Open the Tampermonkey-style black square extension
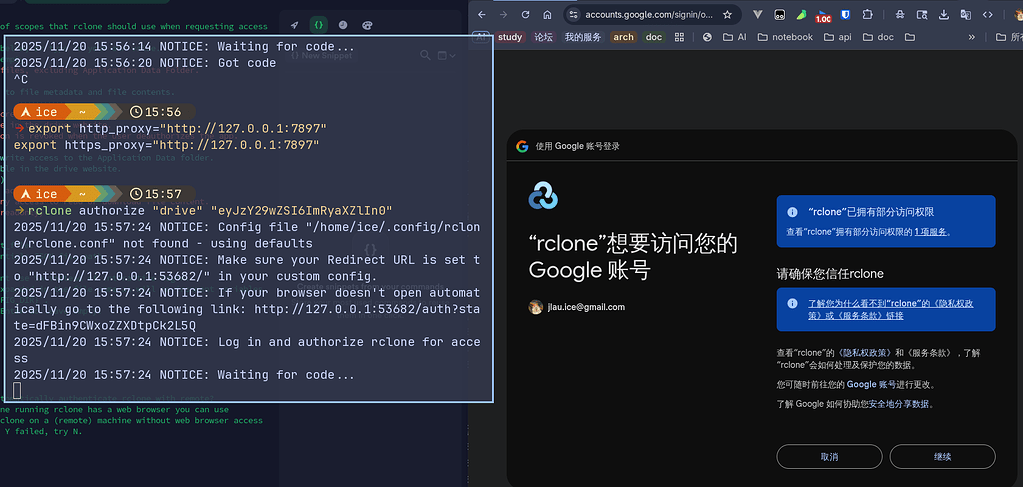This screenshot has height=487, width=1023. (780, 14)
